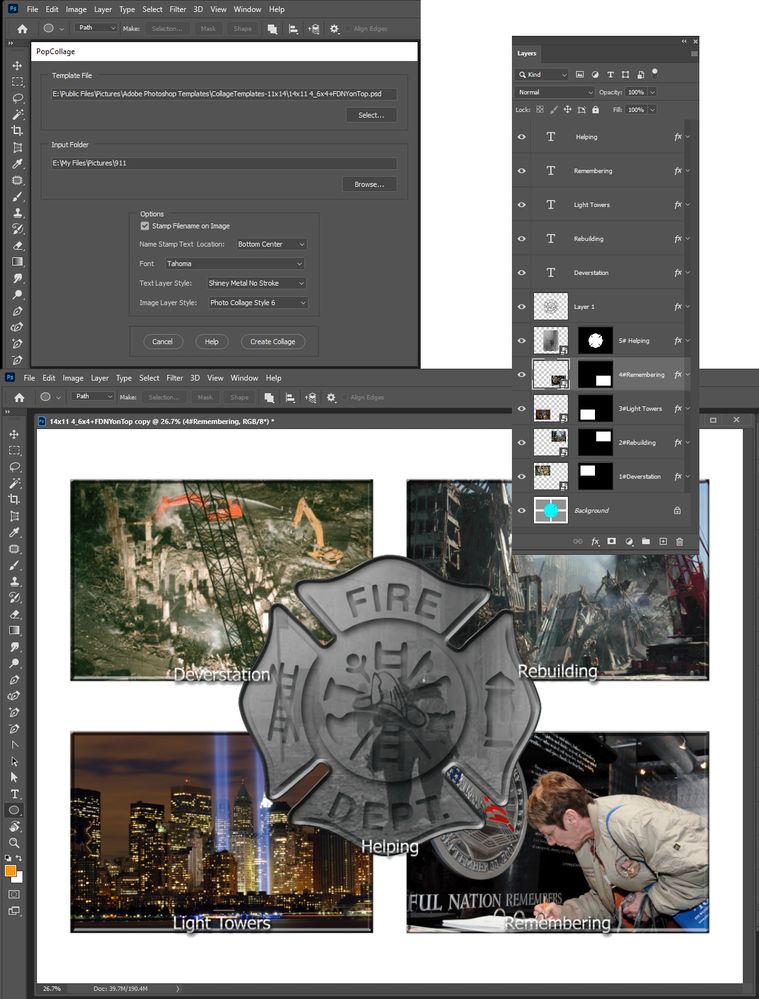Select the Layers panel tab
Image resolution: width=759 pixels, height=999 pixels.
point(527,54)
